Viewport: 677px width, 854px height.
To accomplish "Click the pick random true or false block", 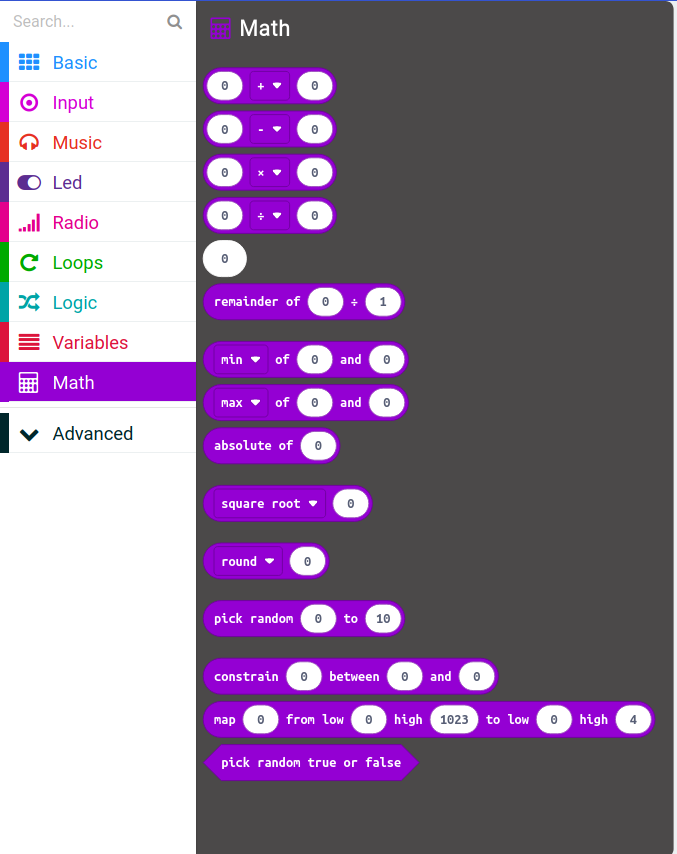I will click(x=310, y=763).
